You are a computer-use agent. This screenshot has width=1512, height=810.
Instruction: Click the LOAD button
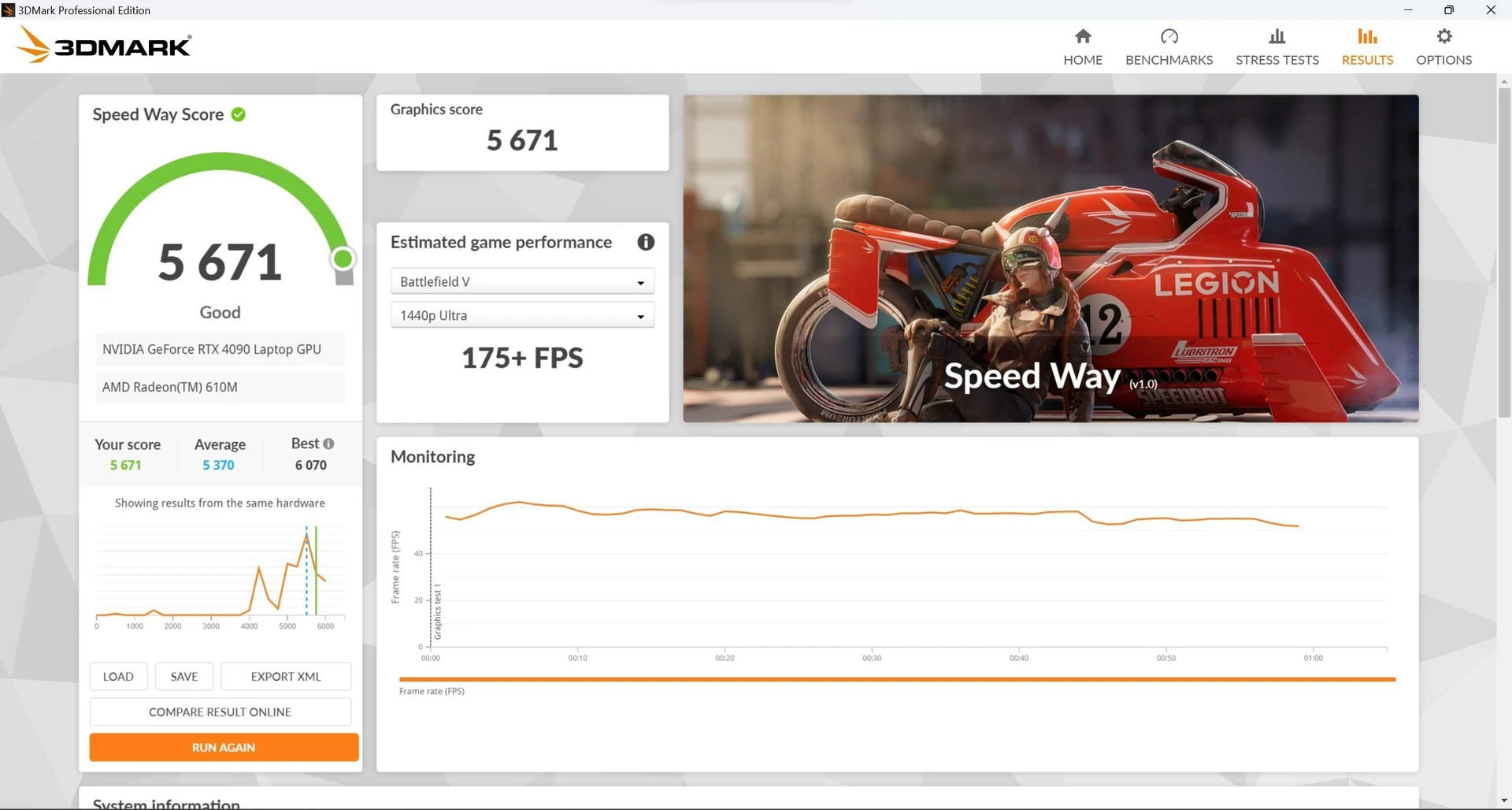pos(118,676)
